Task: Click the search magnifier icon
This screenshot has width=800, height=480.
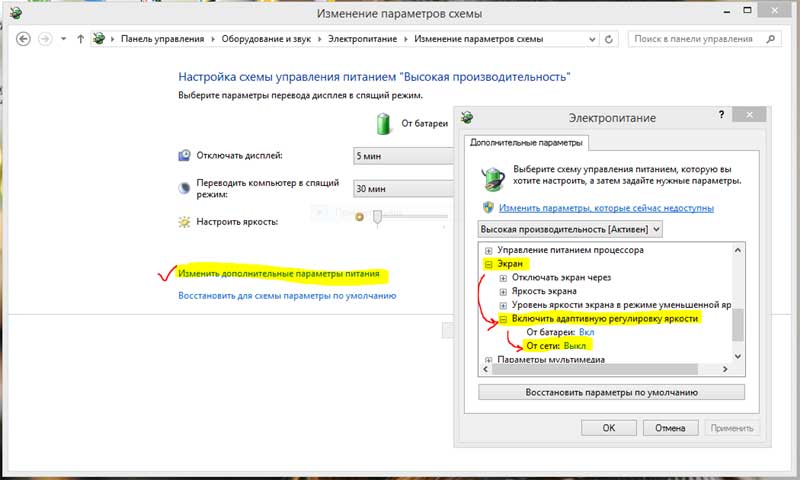Action: (770, 39)
